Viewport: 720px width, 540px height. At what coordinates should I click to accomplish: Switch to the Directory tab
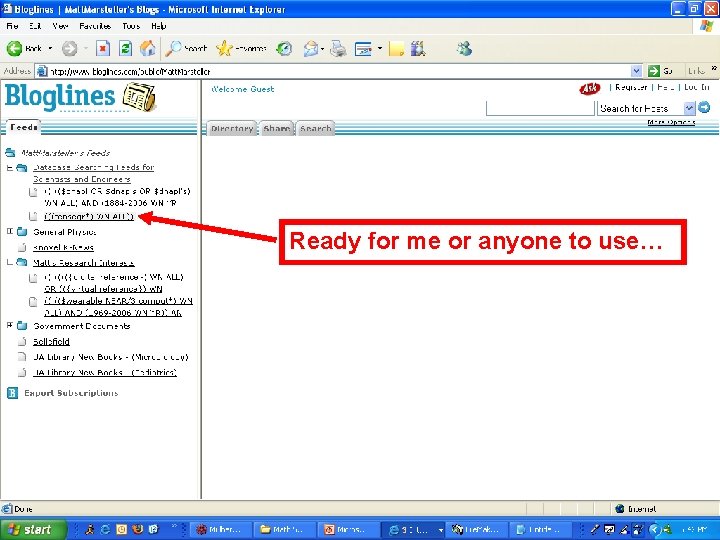click(x=232, y=129)
